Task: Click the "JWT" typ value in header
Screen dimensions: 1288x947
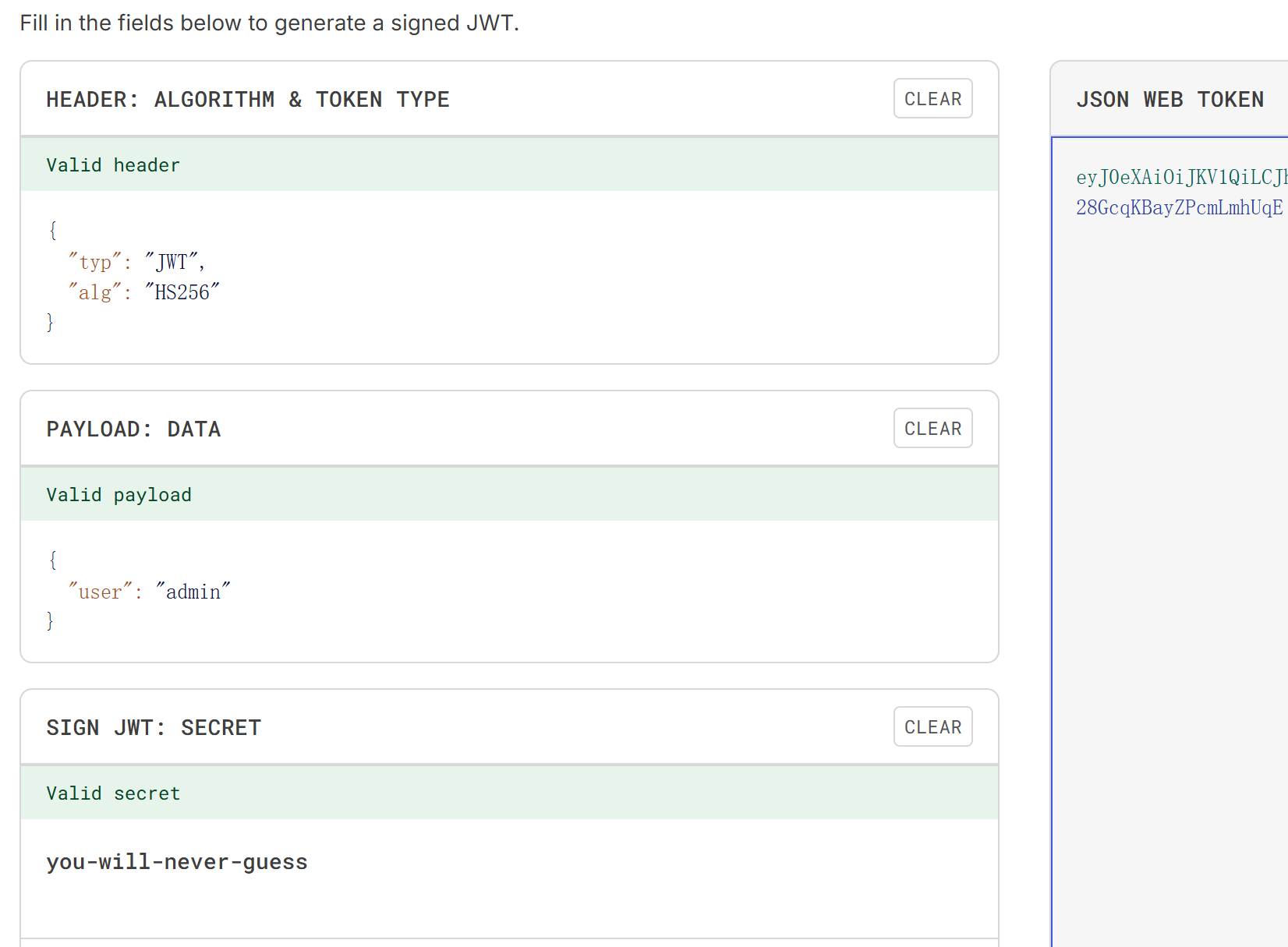Action: click(x=172, y=263)
